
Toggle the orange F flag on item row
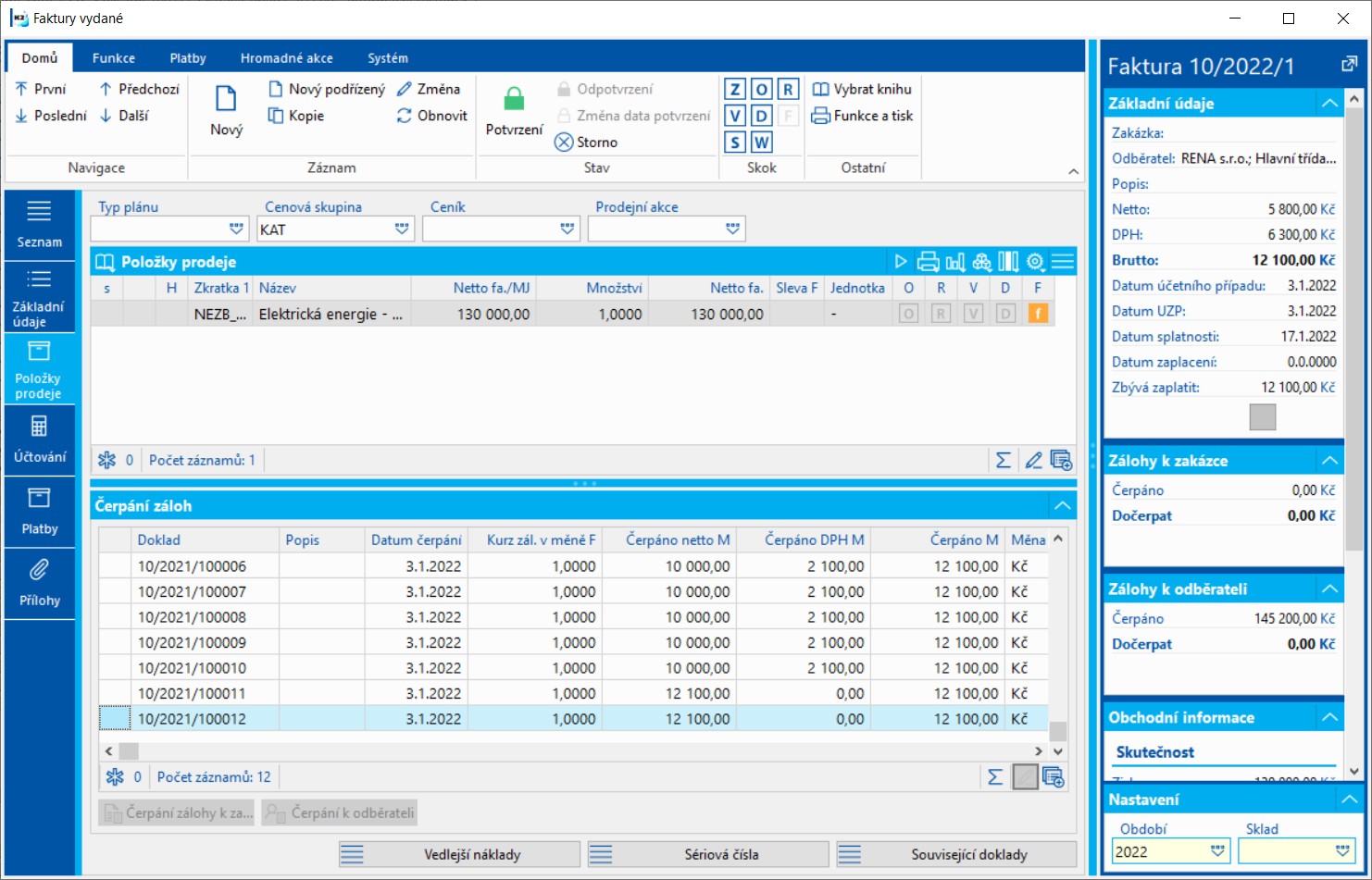click(x=1038, y=314)
